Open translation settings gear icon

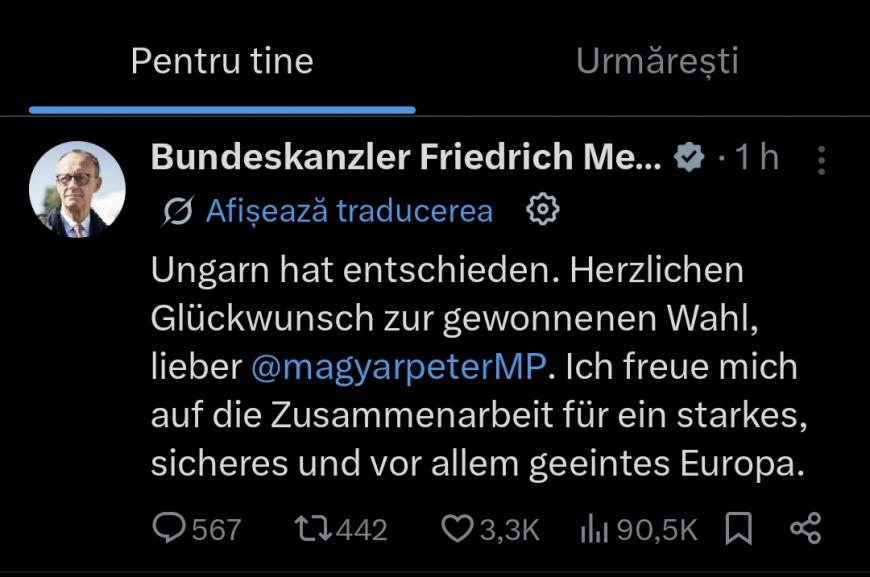[542, 210]
